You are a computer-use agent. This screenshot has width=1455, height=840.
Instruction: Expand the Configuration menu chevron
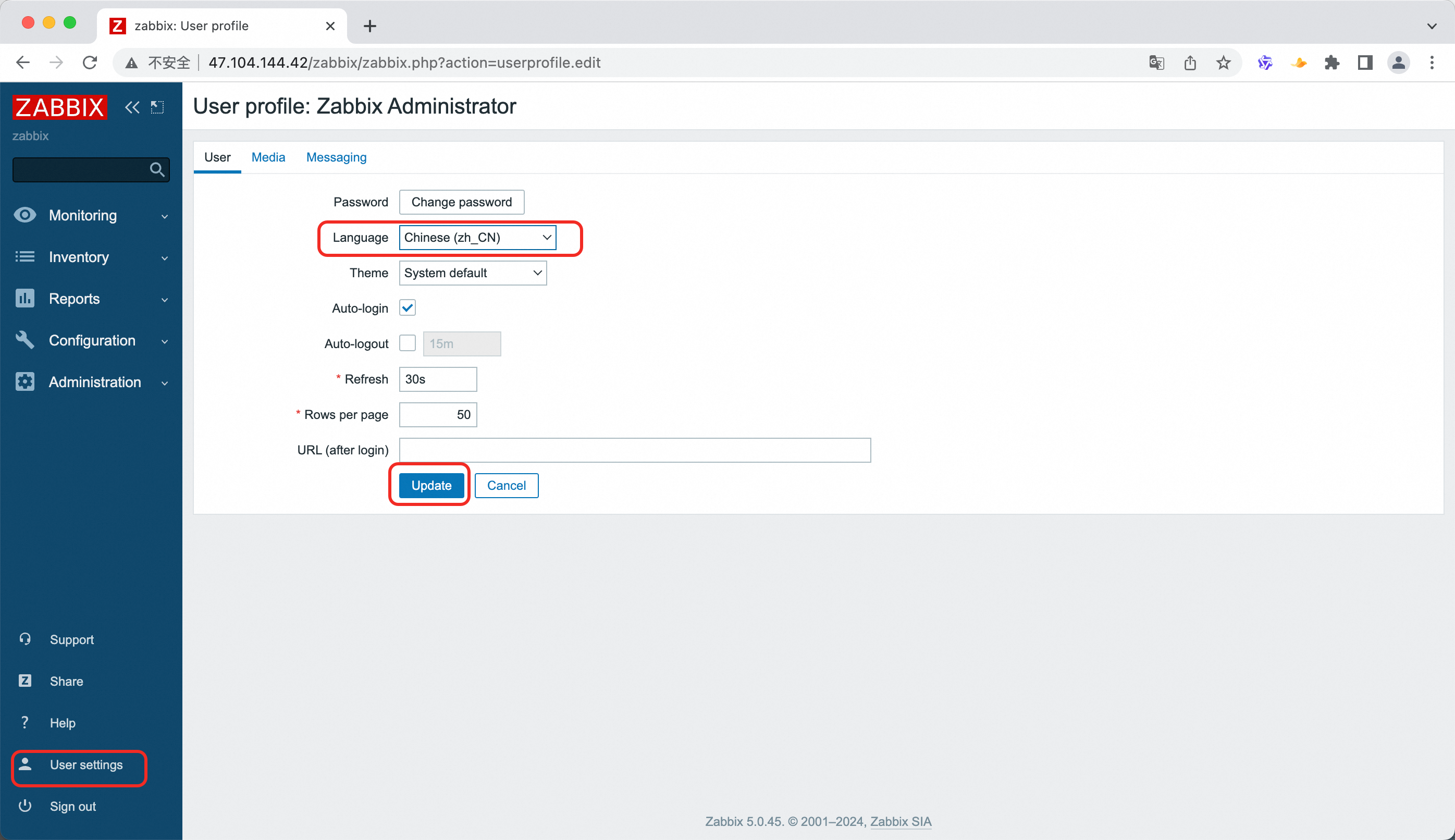(x=165, y=341)
